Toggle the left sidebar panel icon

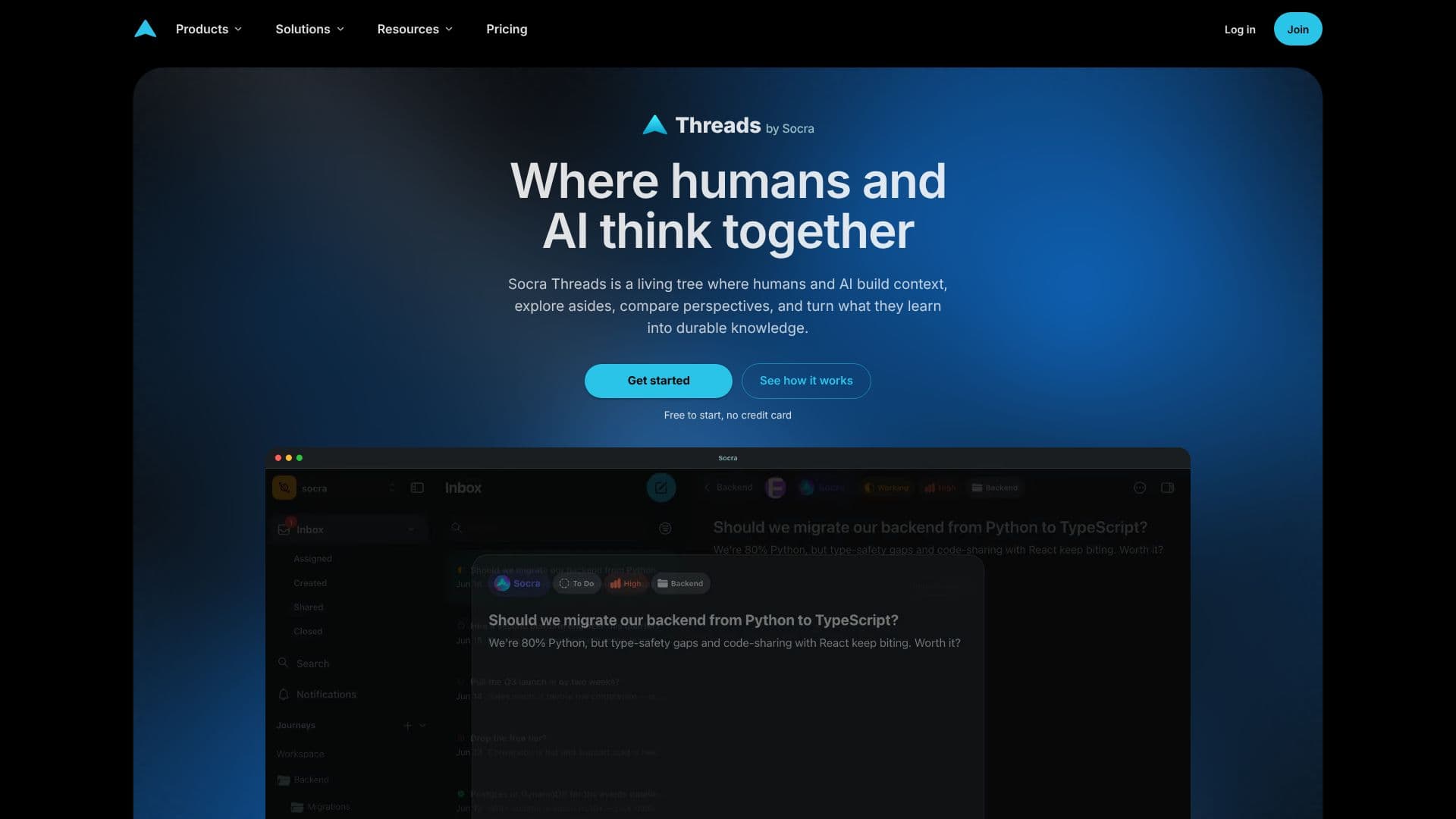417,488
